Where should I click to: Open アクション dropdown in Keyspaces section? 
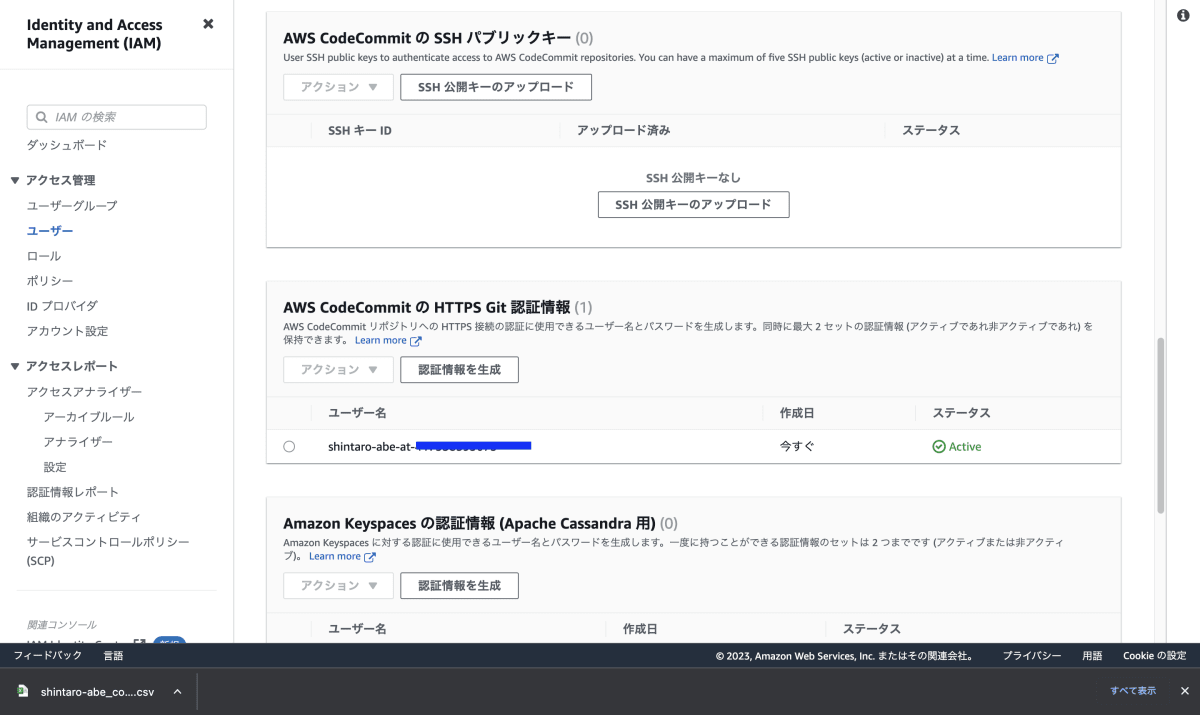pyautogui.click(x=339, y=586)
